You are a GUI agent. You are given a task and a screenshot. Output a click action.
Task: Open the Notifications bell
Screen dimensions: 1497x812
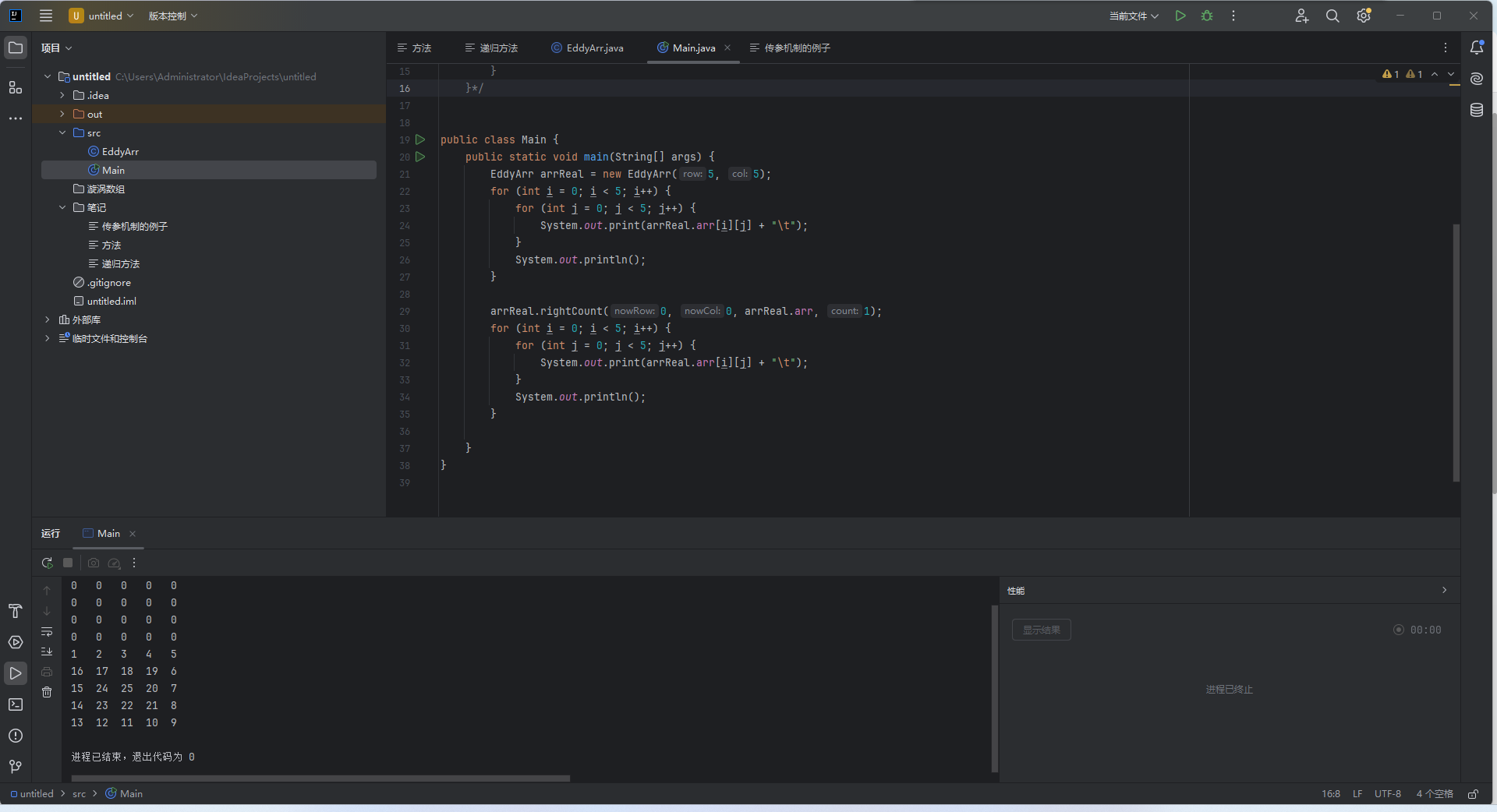coord(1477,48)
